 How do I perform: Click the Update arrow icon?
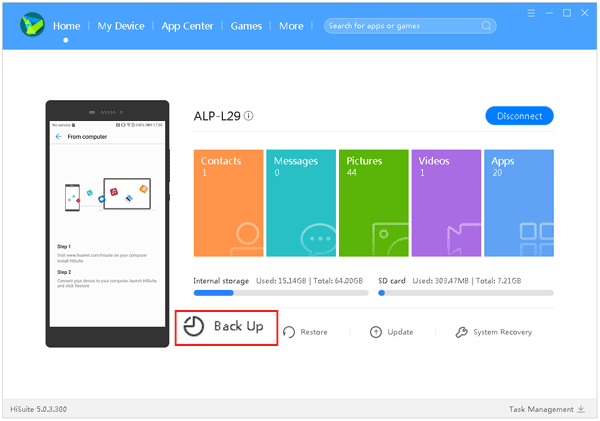pos(376,332)
